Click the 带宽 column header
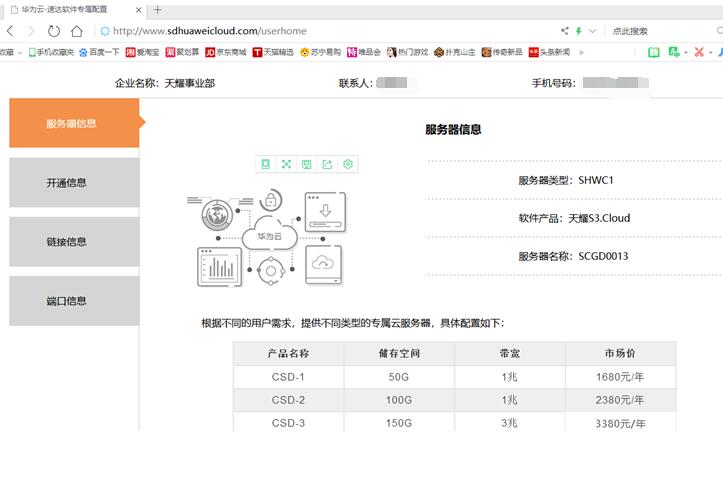 510,354
